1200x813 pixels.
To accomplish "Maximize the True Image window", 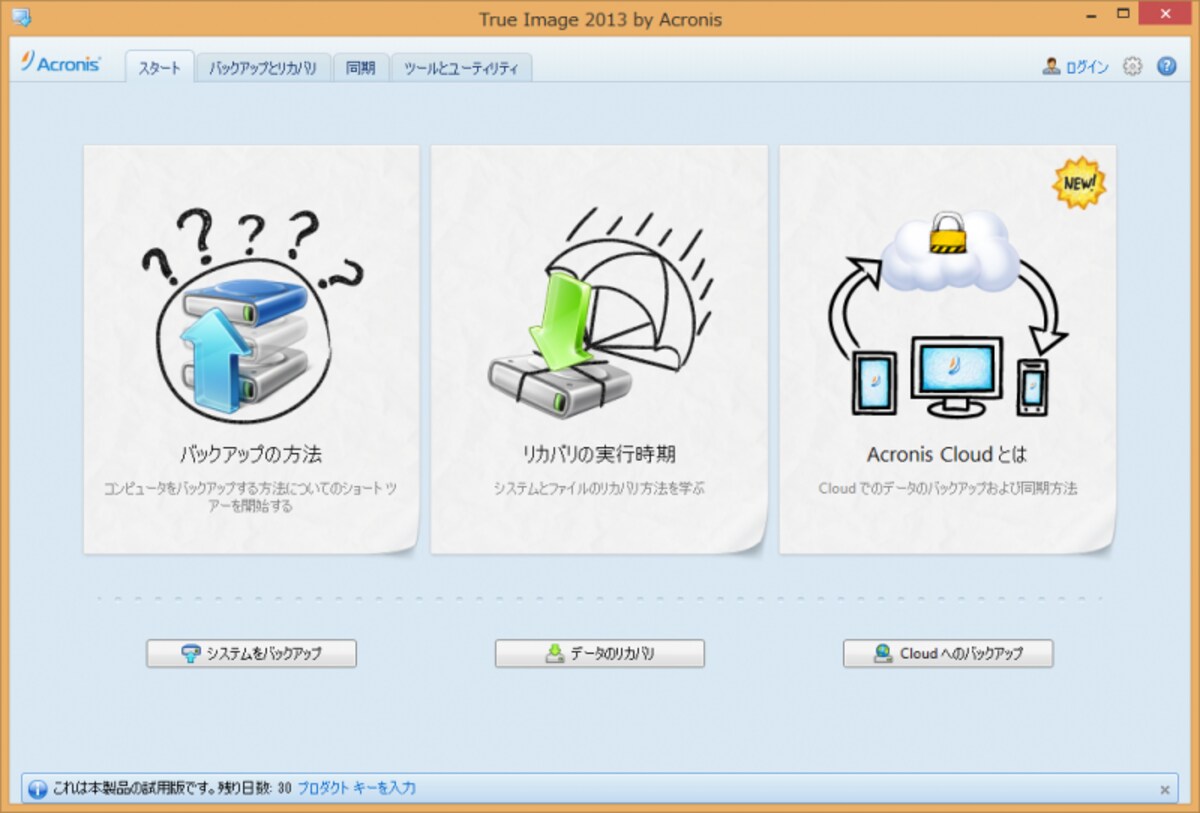I will [x=1123, y=15].
